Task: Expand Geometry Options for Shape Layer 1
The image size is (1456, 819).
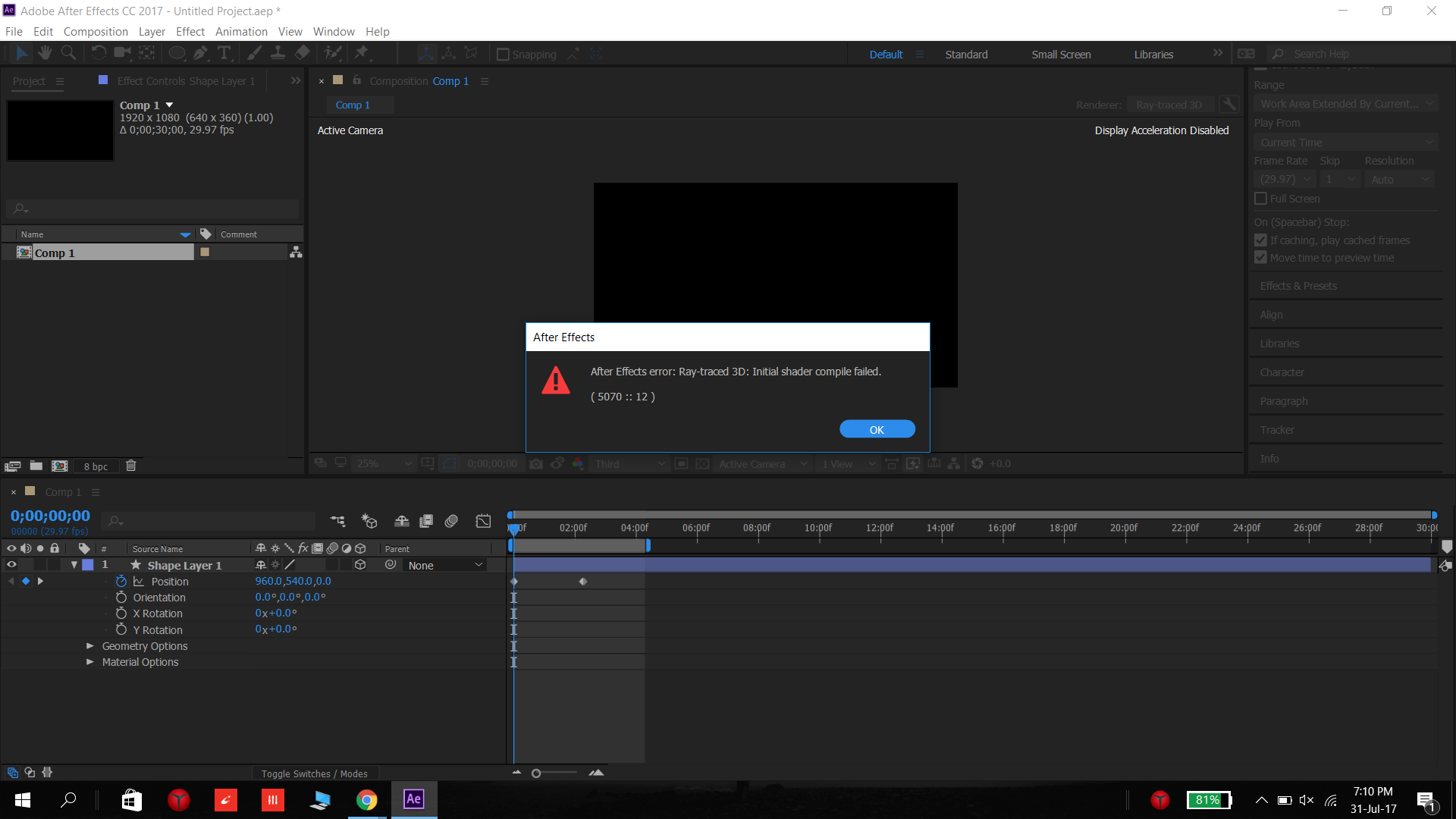Action: point(89,646)
